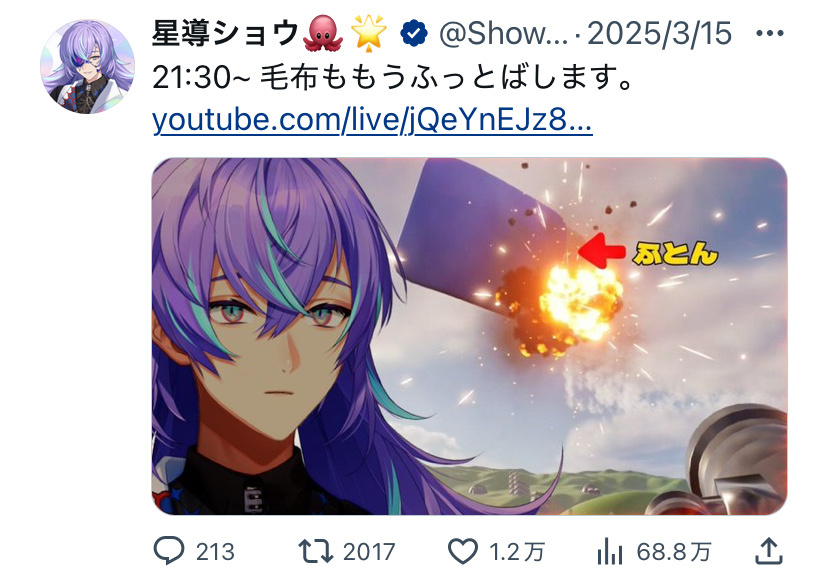This screenshot has height=588, width=828.
Task: Click the octopus emoji beside the name
Action: pyautogui.click(x=323, y=33)
